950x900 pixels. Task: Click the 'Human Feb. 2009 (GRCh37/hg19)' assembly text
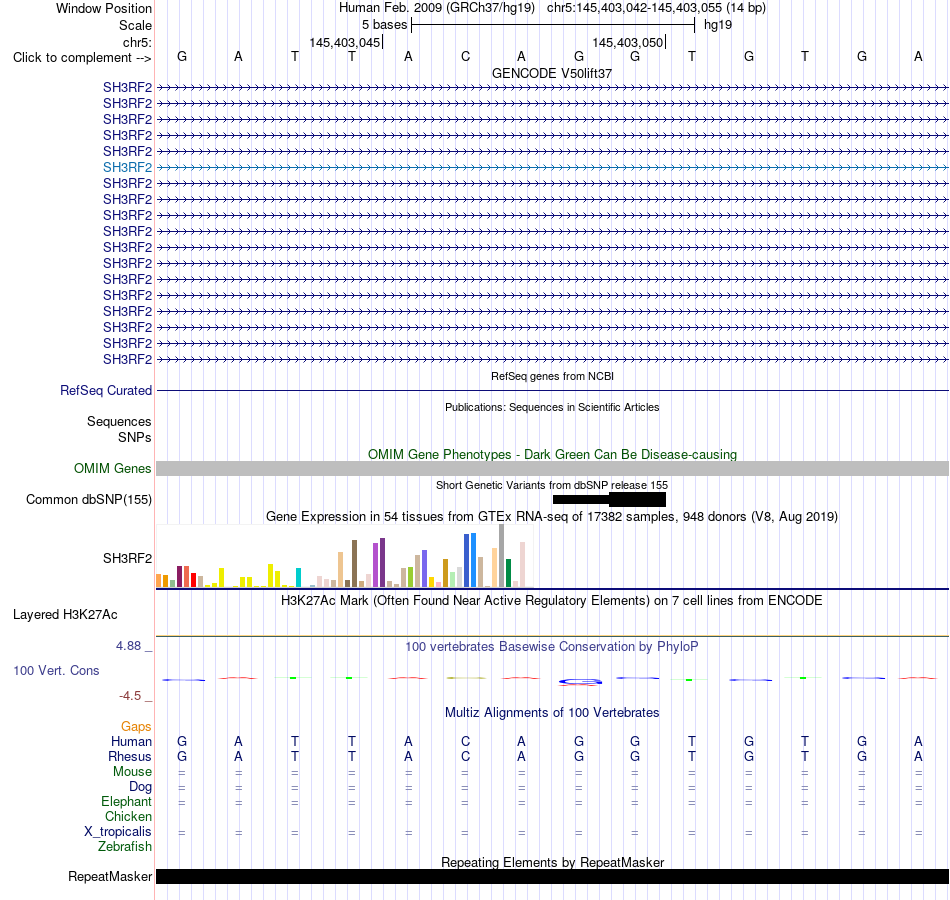437,8
